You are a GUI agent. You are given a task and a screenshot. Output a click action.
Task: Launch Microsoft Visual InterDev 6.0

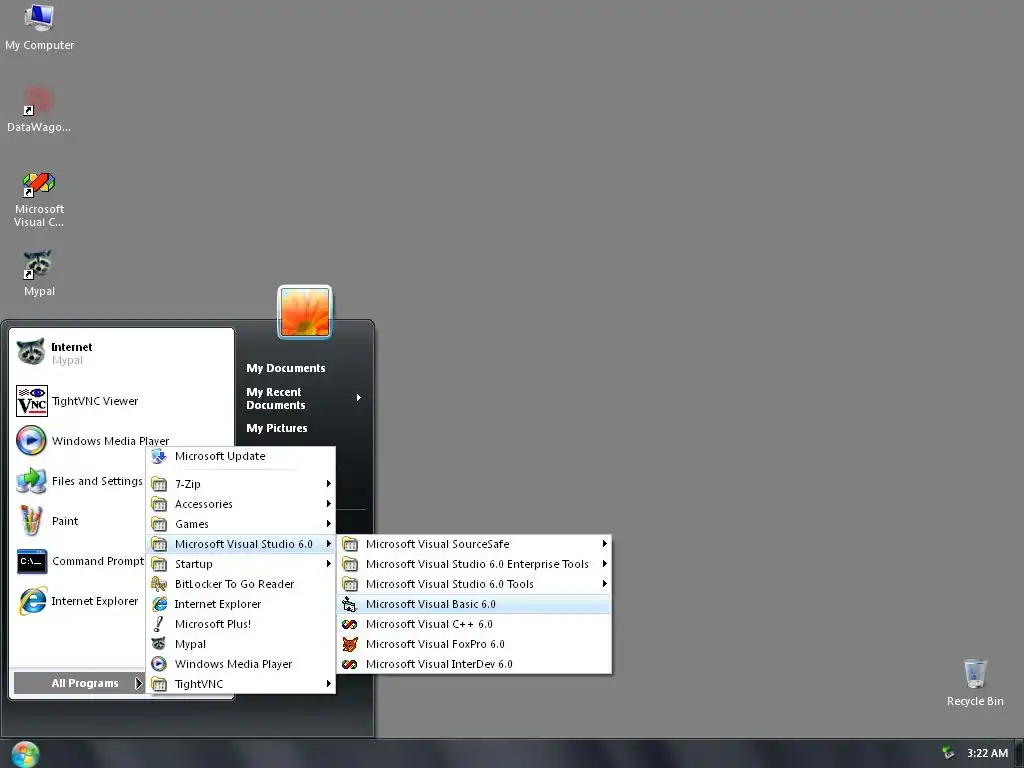click(475, 664)
